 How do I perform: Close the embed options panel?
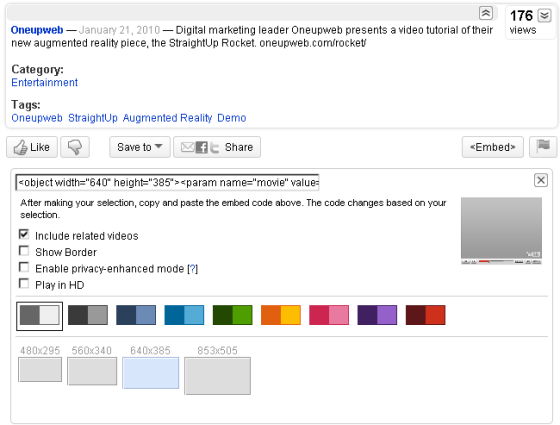click(x=541, y=180)
